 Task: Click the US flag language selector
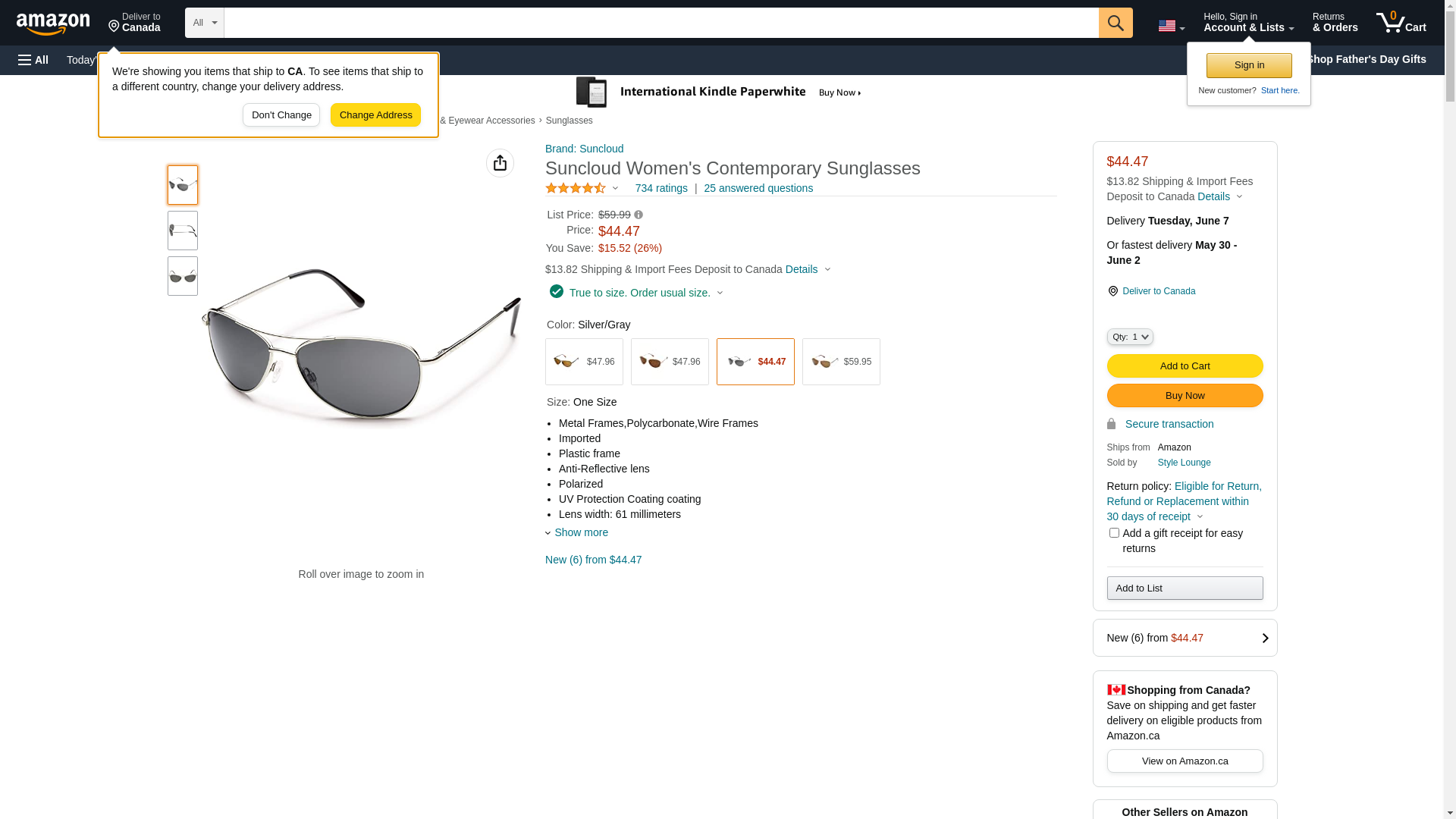coord(1170,26)
